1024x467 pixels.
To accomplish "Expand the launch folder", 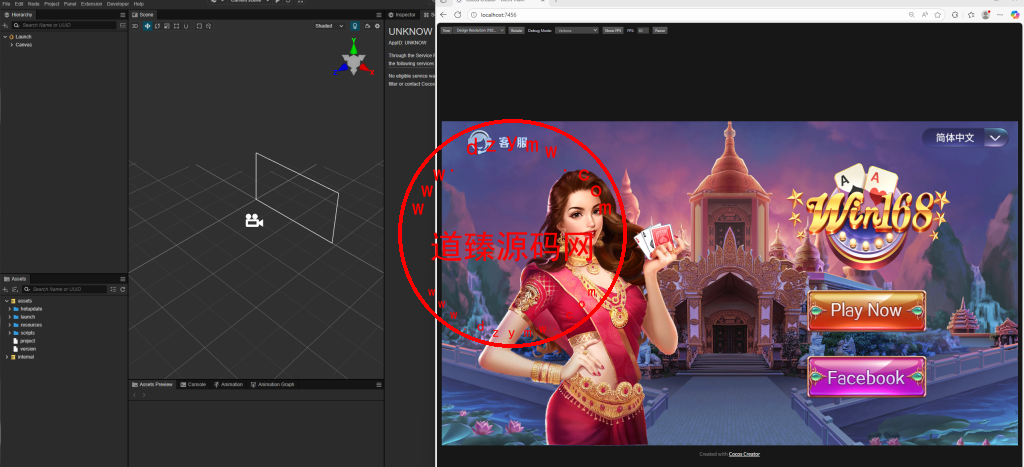I will coord(9,317).
